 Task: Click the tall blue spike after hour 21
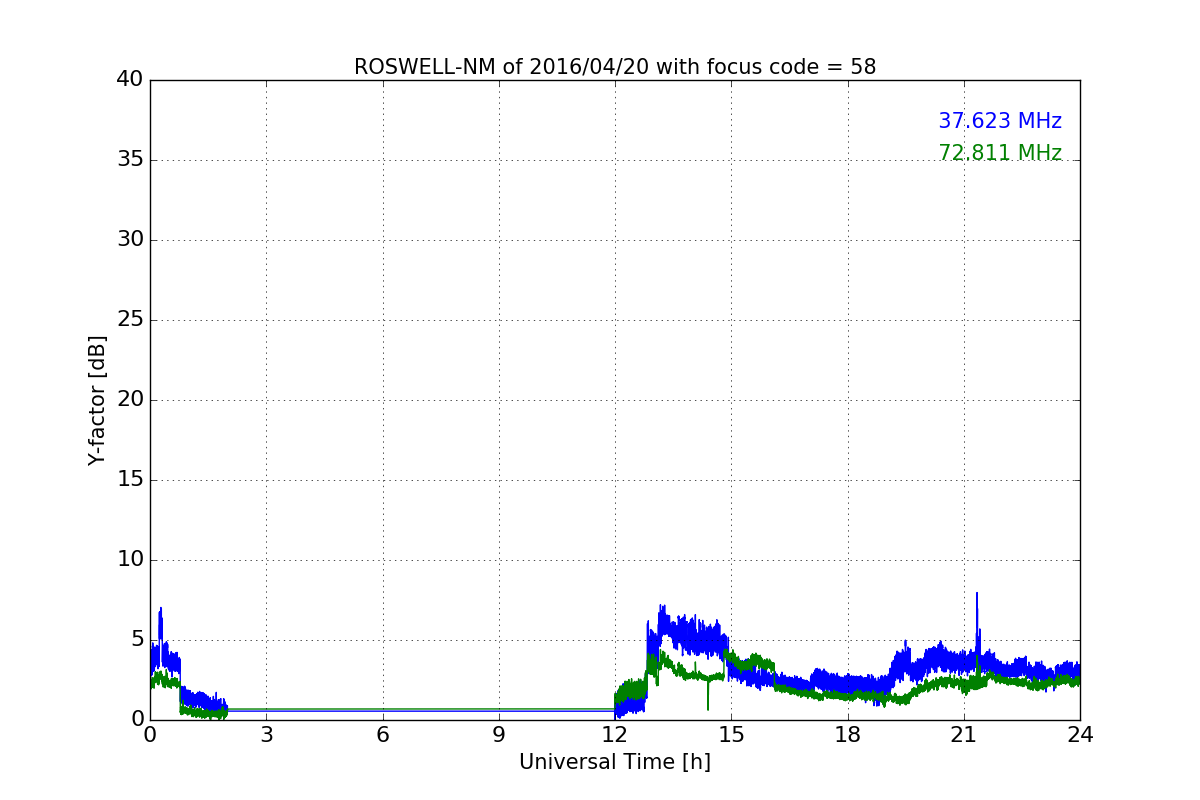977,625
